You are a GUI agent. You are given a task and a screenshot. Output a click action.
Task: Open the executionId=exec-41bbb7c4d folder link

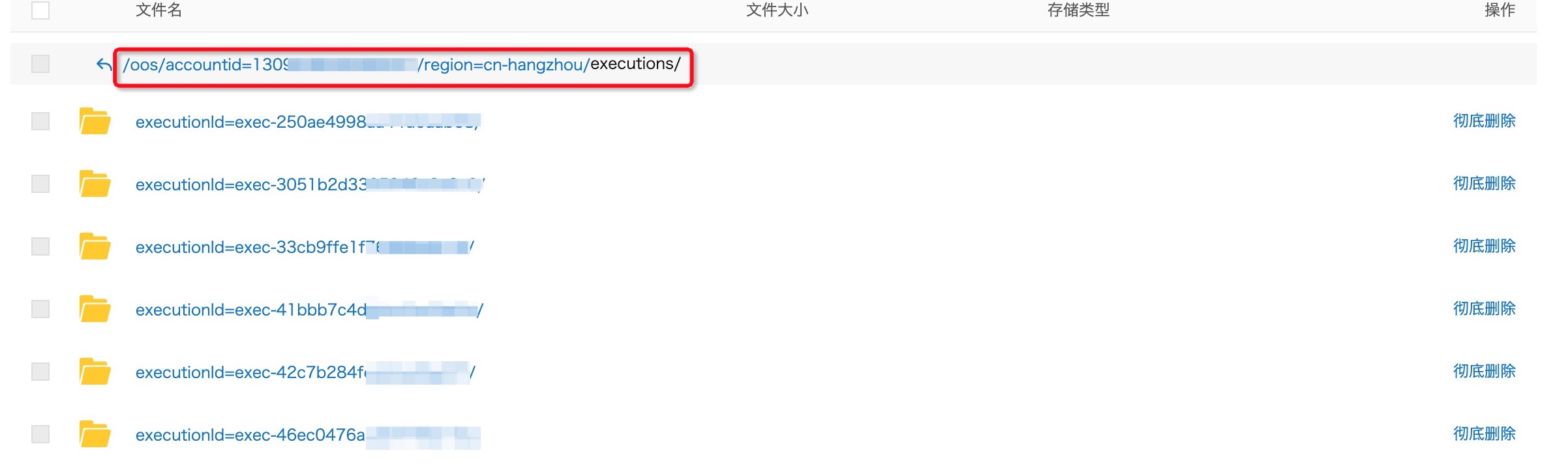click(x=309, y=310)
